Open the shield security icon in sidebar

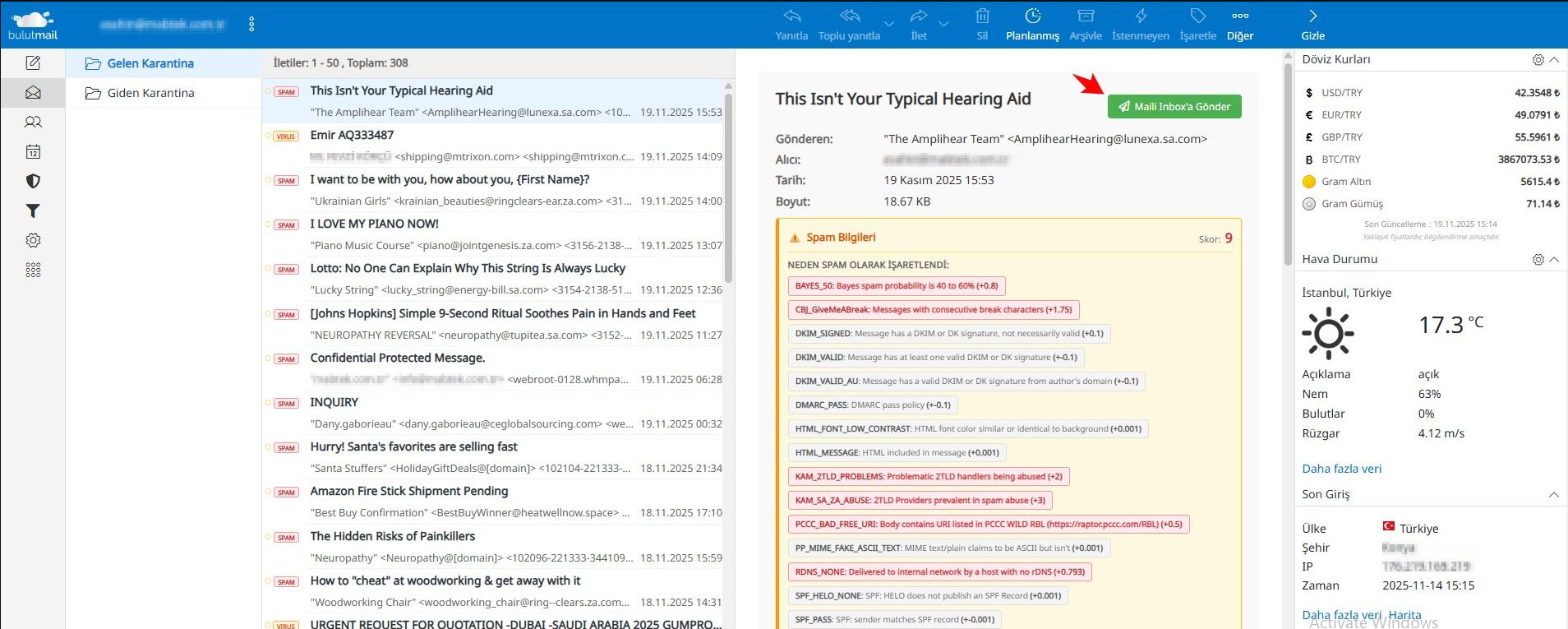tap(33, 181)
